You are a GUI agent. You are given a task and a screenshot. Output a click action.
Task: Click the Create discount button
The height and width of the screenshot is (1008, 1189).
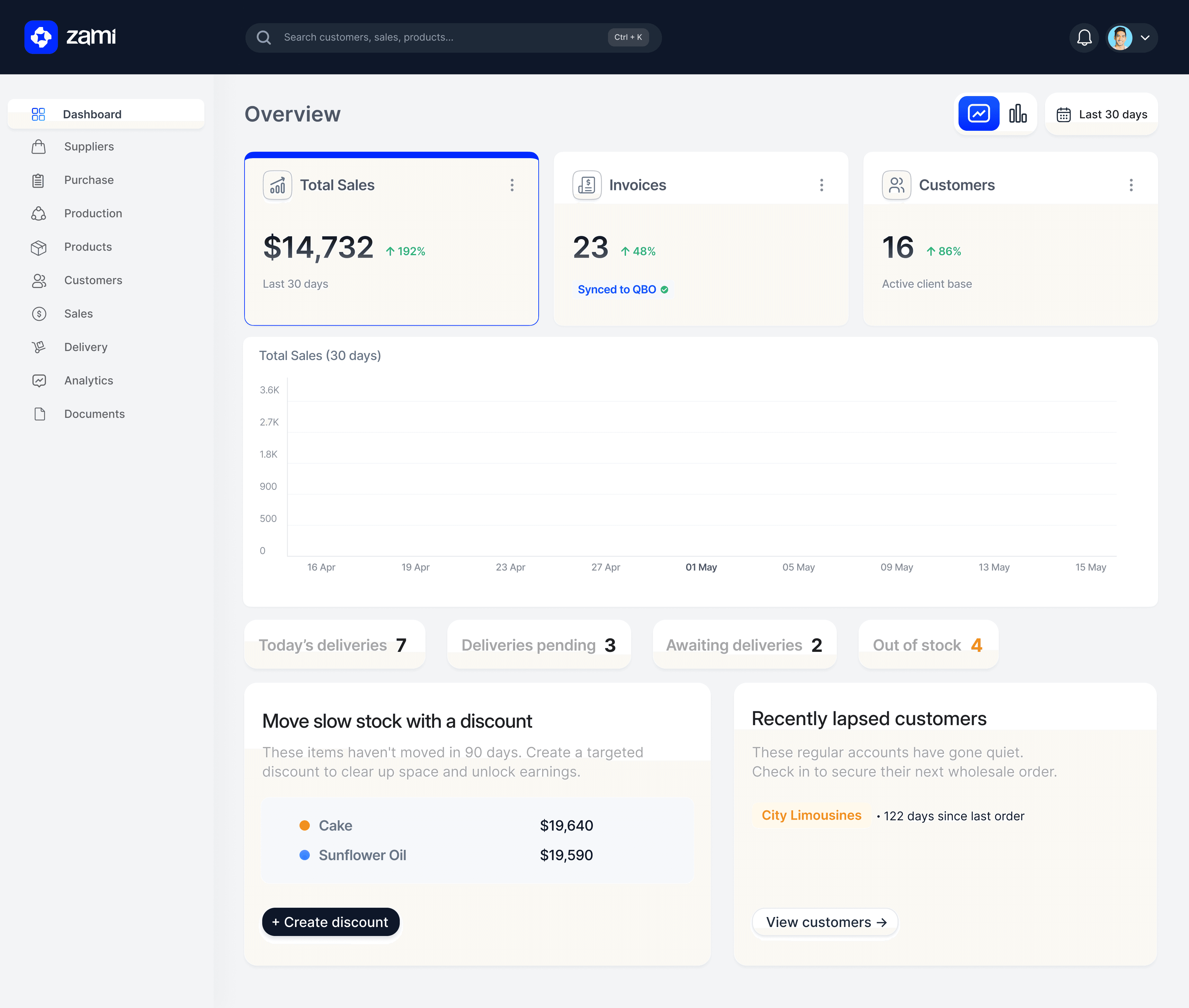(331, 922)
